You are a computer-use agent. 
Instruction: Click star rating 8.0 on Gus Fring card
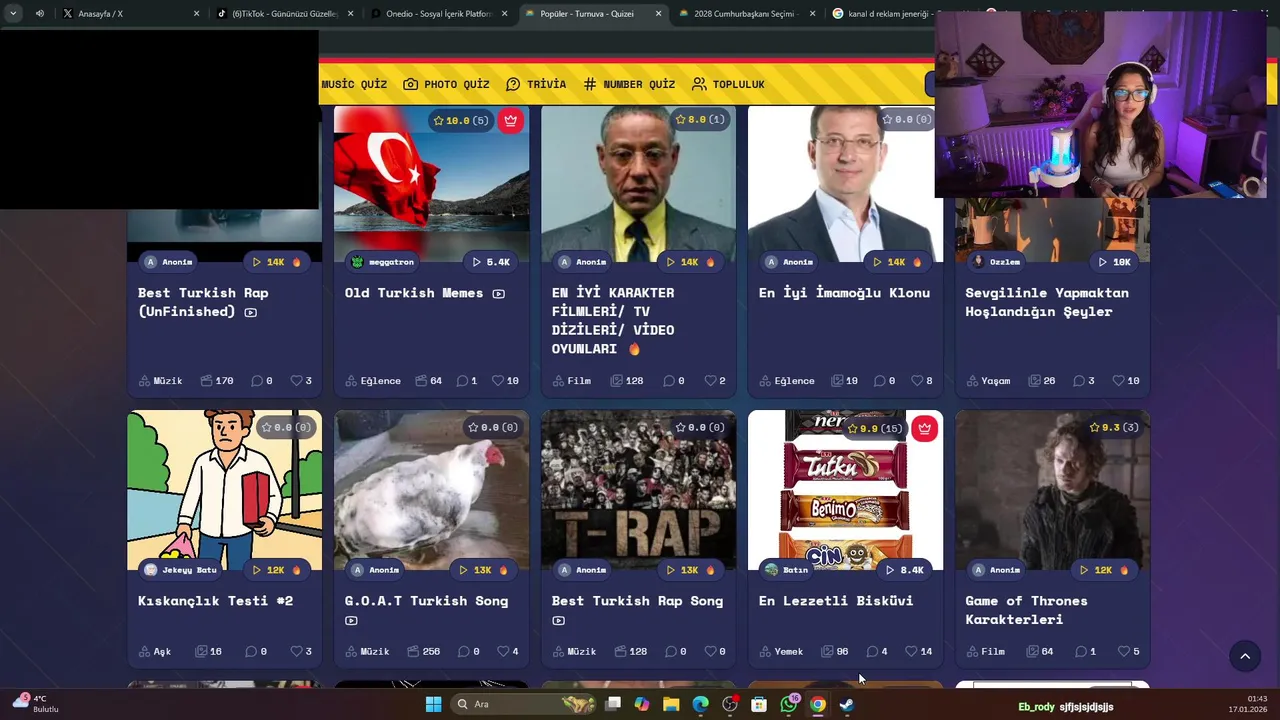(x=699, y=120)
